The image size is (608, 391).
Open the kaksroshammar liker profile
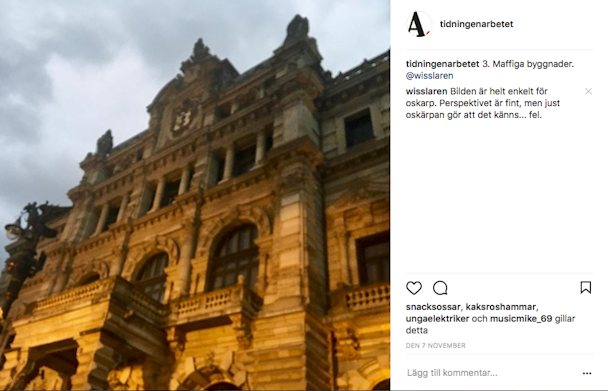[x=501, y=307]
